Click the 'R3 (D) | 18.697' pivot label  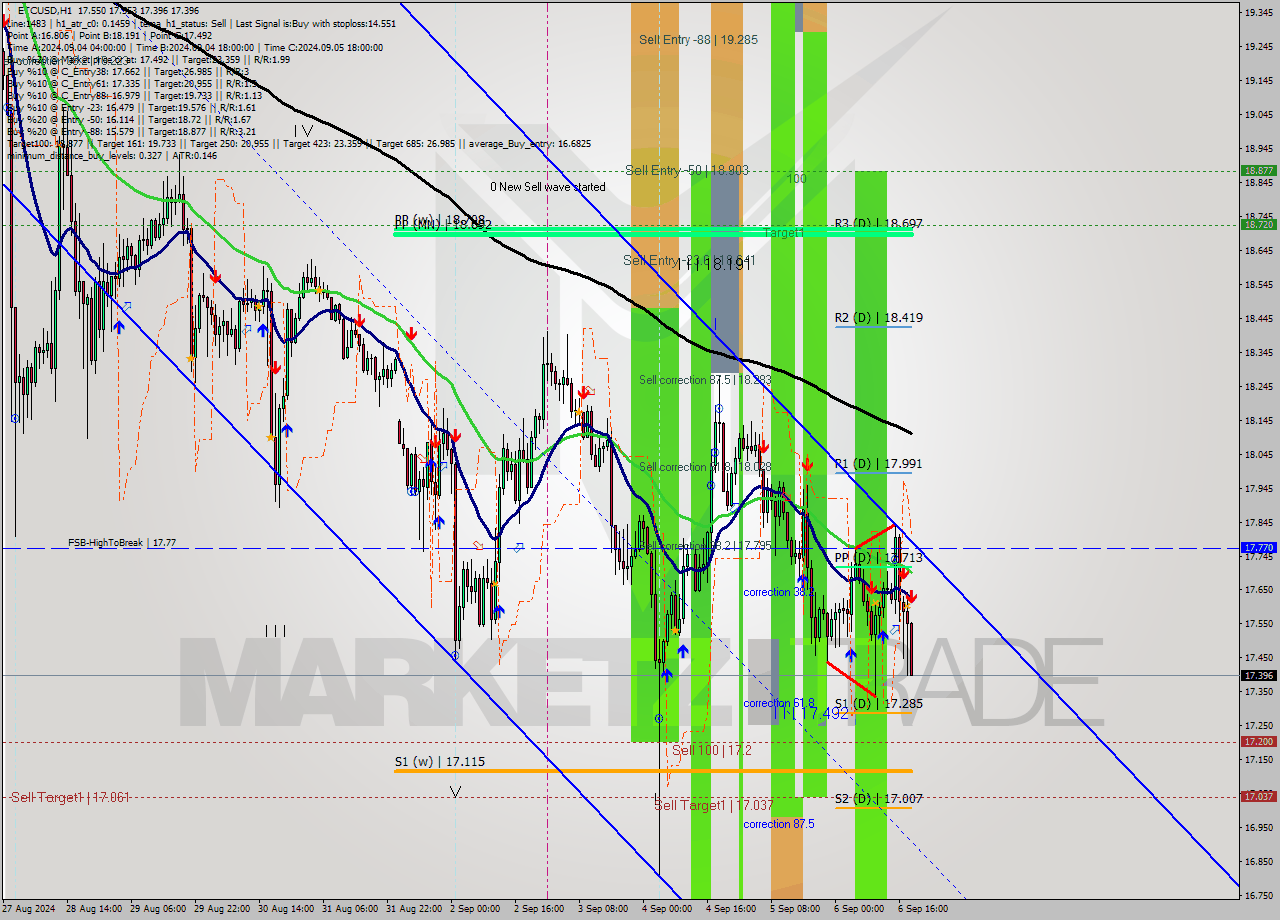879,224
